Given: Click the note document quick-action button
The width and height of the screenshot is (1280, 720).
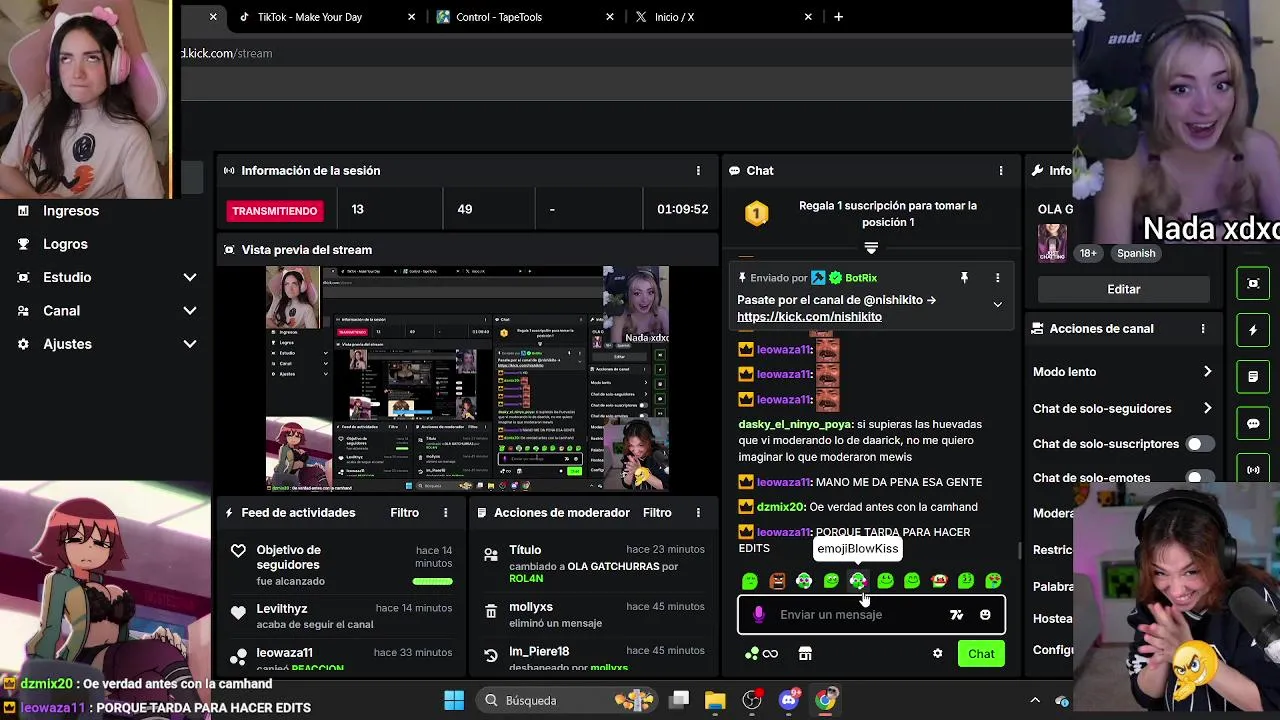Looking at the screenshot, I should click(x=1253, y=377).
